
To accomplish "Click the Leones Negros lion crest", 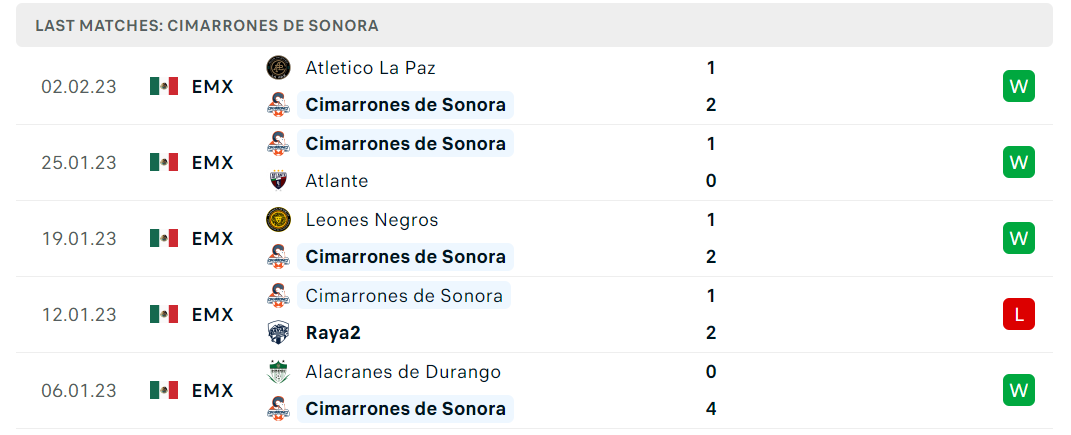I will tap(278, 220).
